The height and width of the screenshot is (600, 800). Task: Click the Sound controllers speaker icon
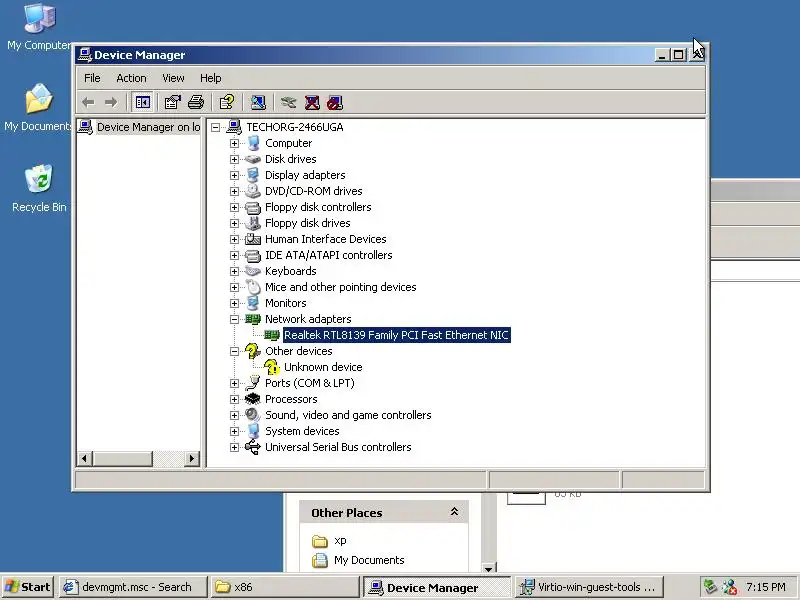click(253, 415)
